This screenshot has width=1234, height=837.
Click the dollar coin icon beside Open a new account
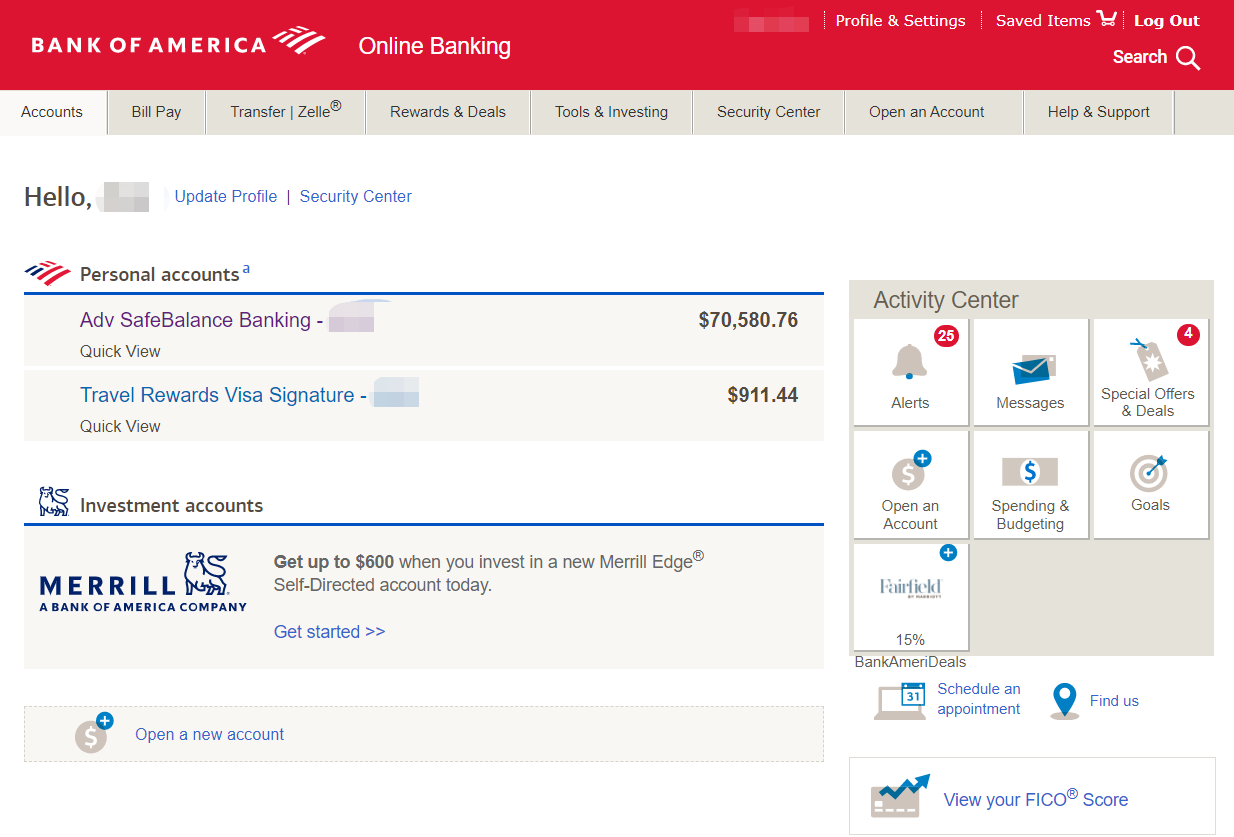click(x=94, y=733)
